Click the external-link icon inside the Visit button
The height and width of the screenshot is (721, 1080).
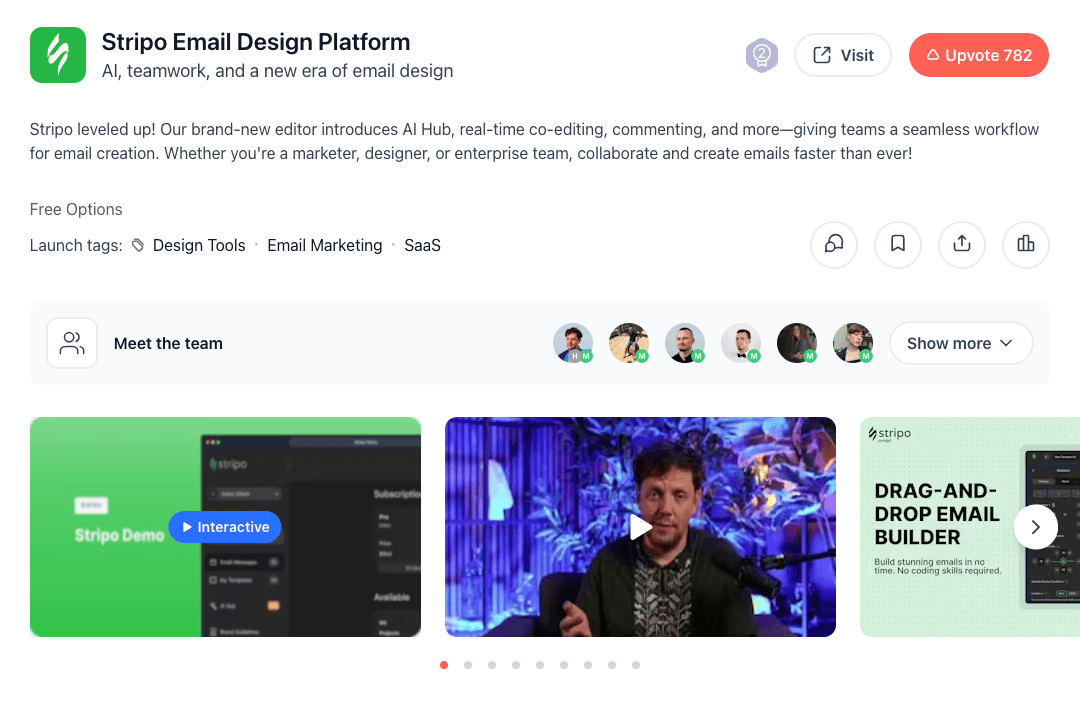click(x=822, y=55)
